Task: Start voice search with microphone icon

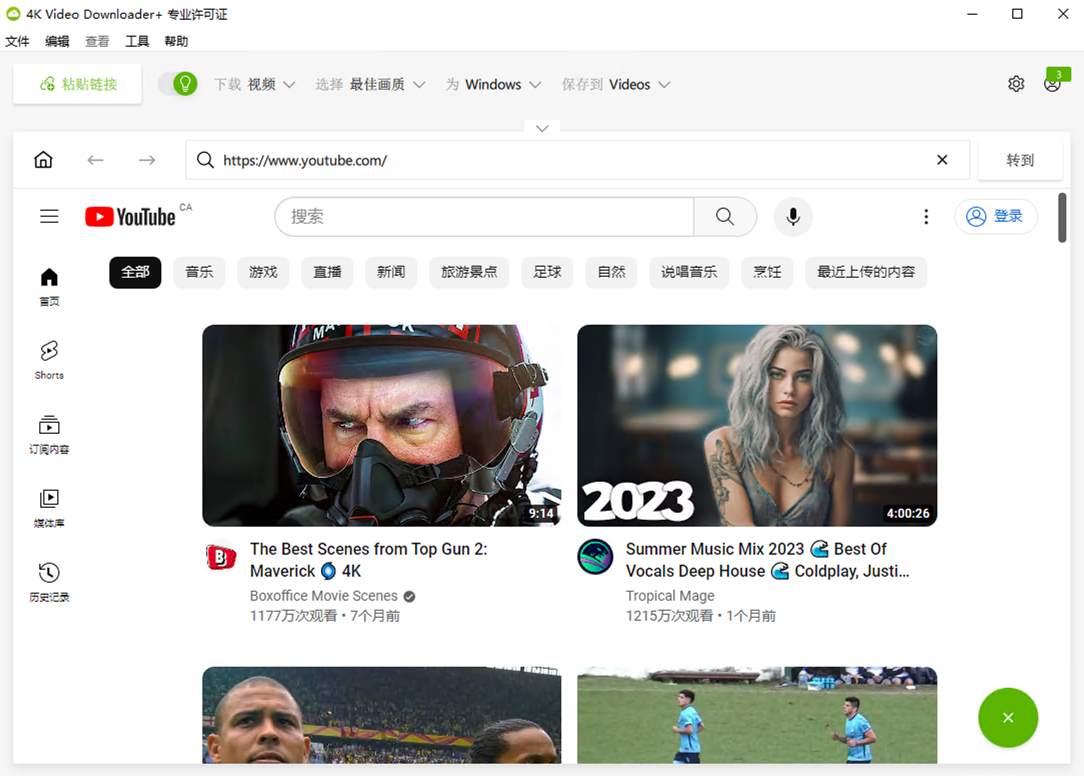Action: 793,216
